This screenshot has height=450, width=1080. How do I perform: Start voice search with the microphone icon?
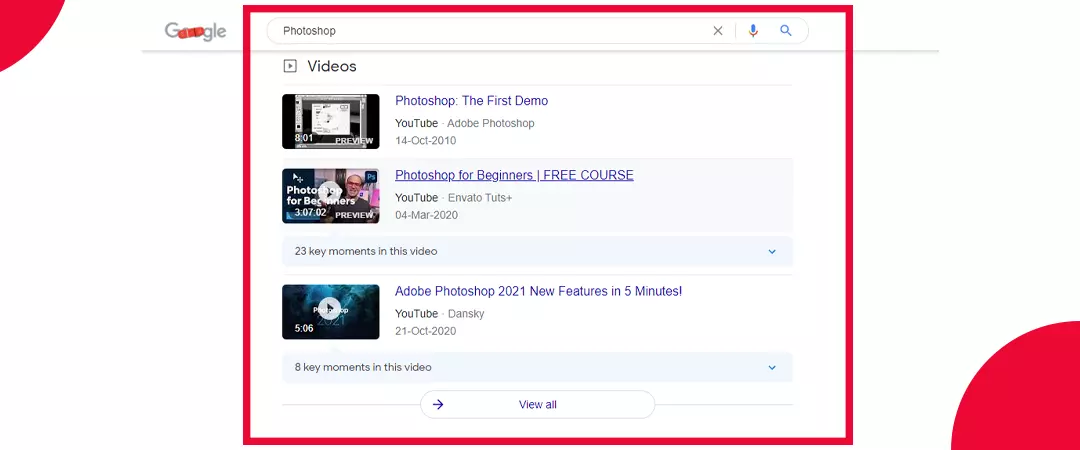coord(753,30)
